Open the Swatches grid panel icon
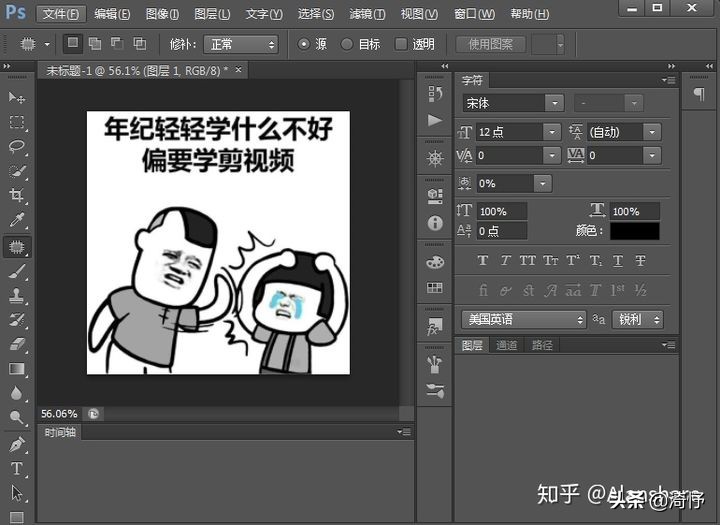Image resolution: width=720 pixels, height=525 pixels. [434, 288]
